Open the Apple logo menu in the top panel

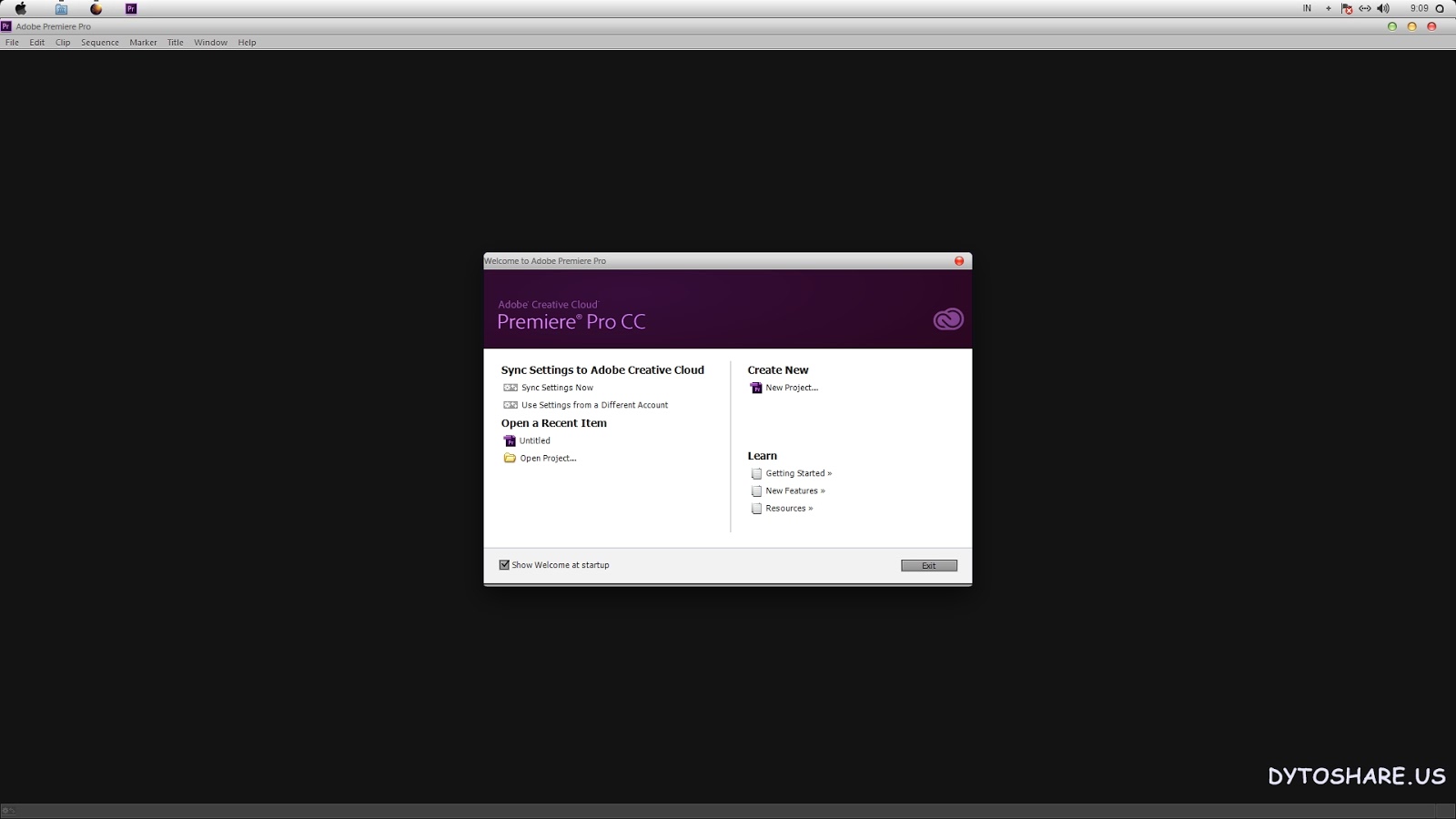tap(20, 8)
